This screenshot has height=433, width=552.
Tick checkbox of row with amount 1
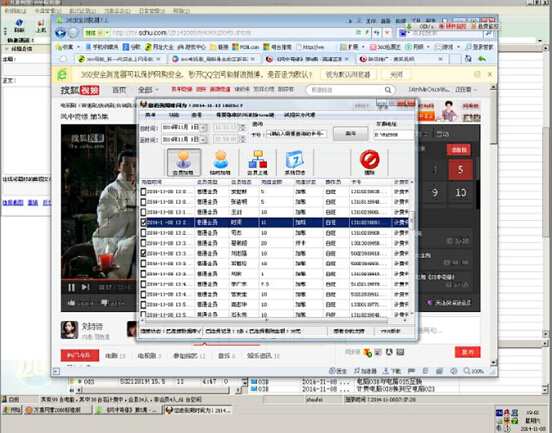click(143, 274)
